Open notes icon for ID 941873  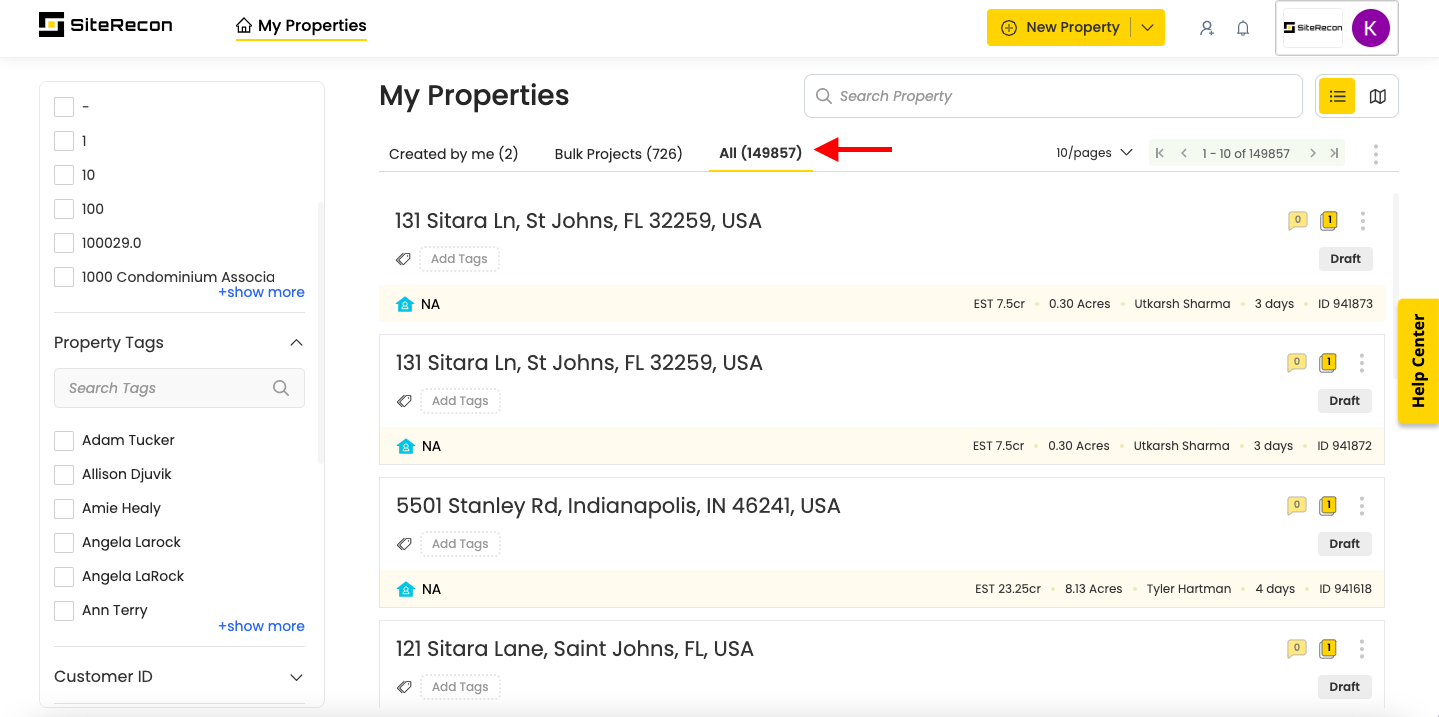[x=1328, y=220]
